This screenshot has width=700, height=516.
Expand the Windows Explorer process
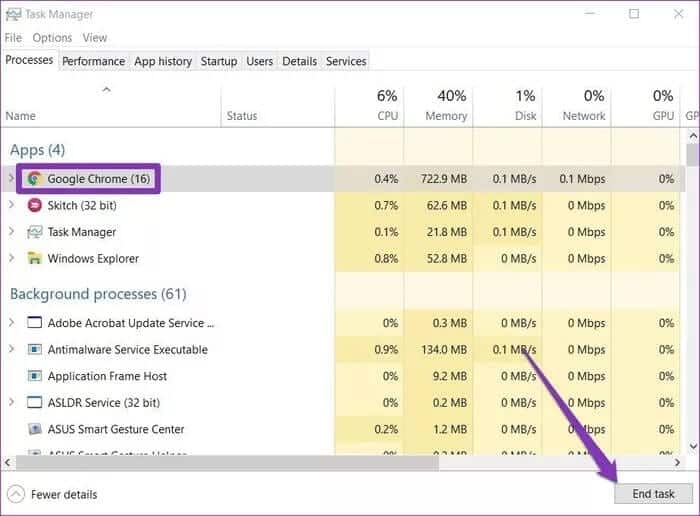tap(11, 258)
